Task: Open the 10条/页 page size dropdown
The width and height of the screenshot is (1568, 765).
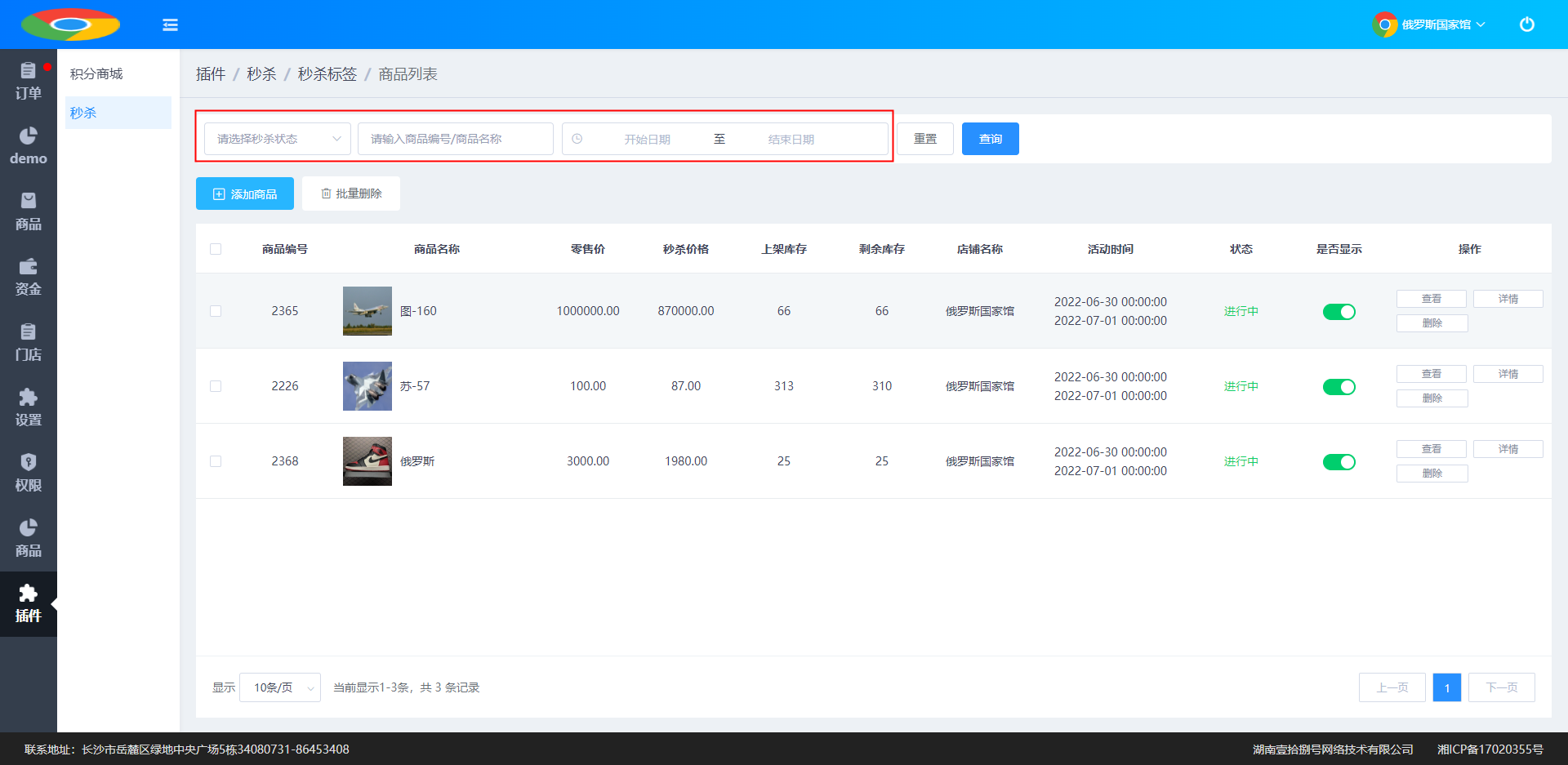Action: (x=280, y=687)
